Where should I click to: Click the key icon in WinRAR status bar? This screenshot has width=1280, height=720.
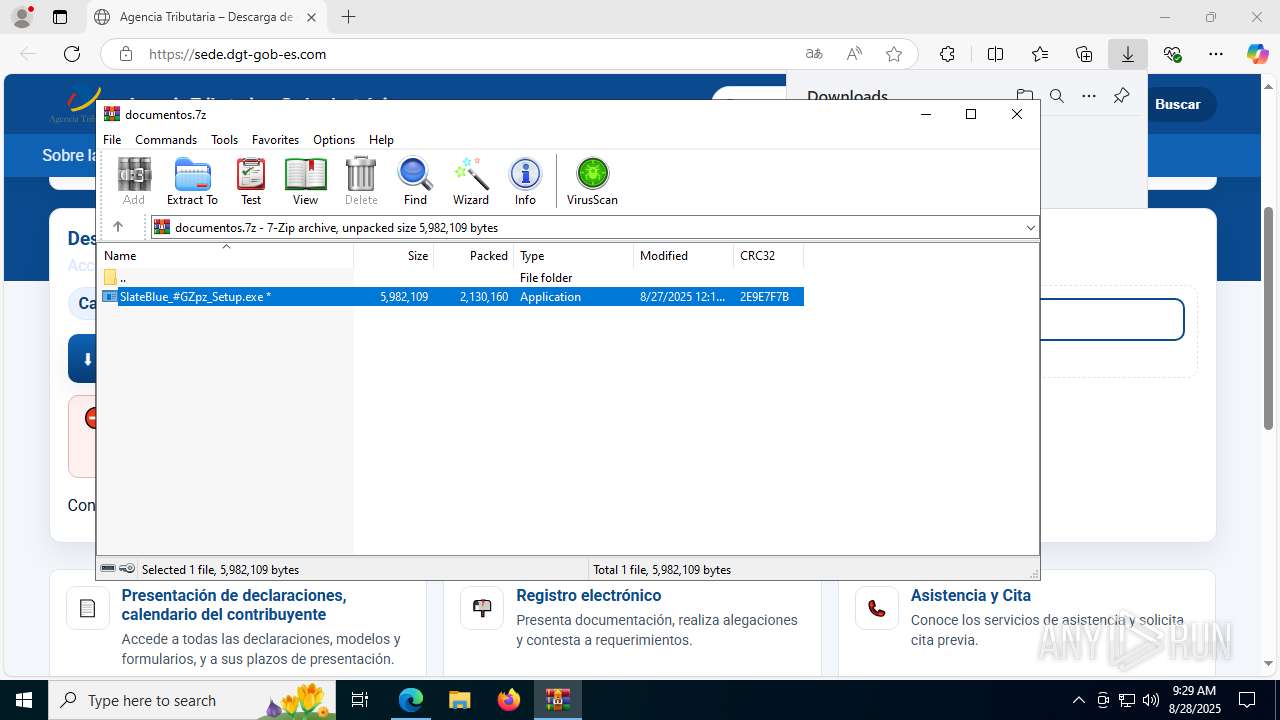[127, 569]
